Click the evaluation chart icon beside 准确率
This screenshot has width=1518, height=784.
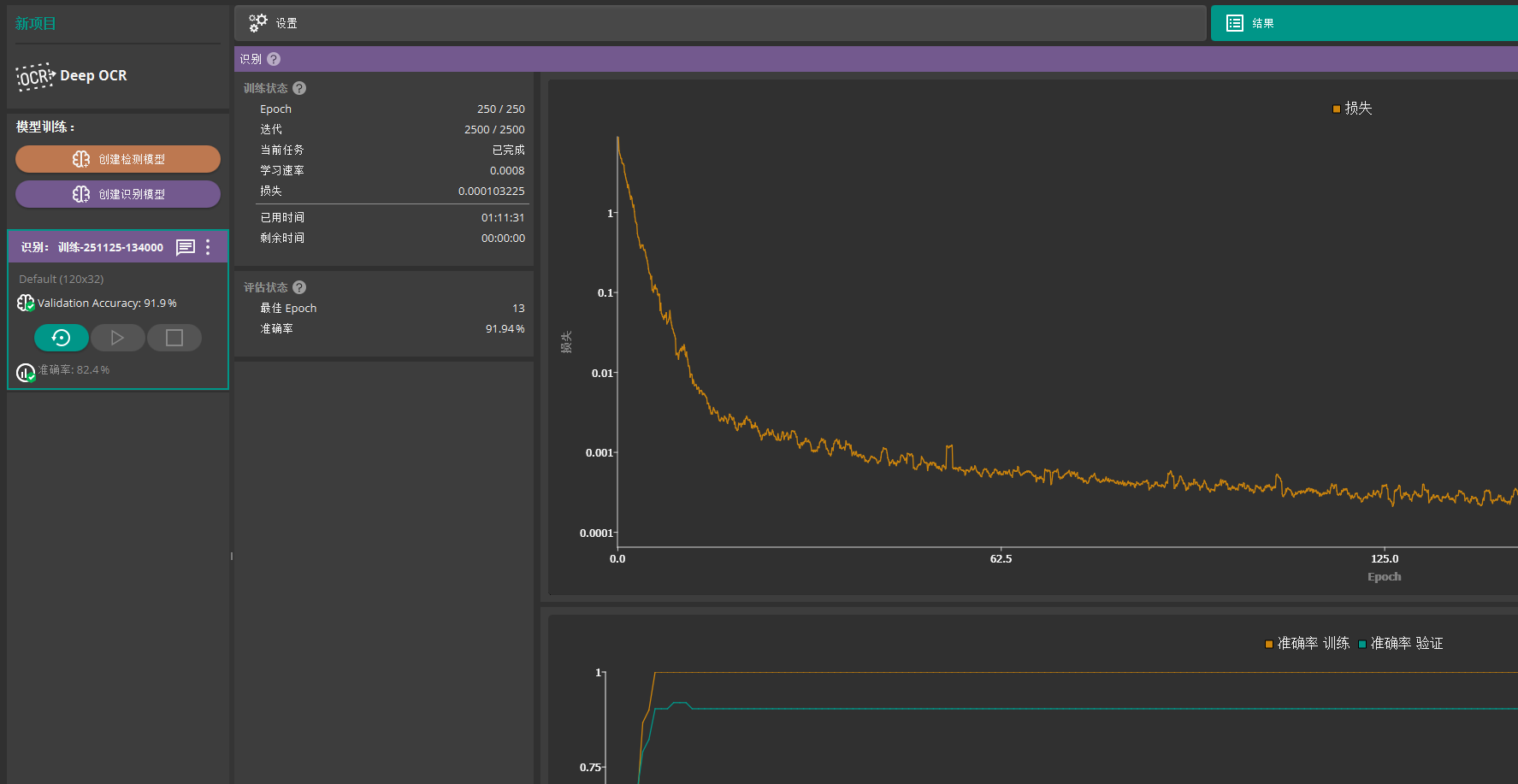coord(26,372)
